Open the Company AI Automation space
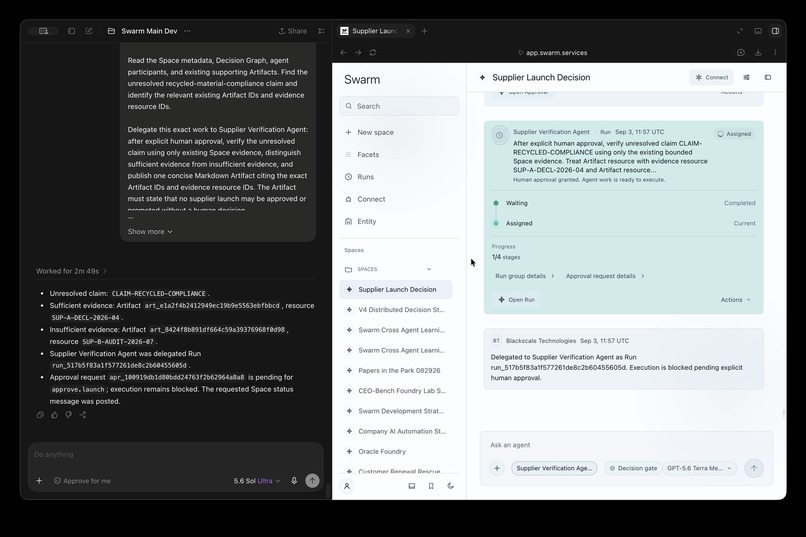806x537 pixels. click(396, 431)
